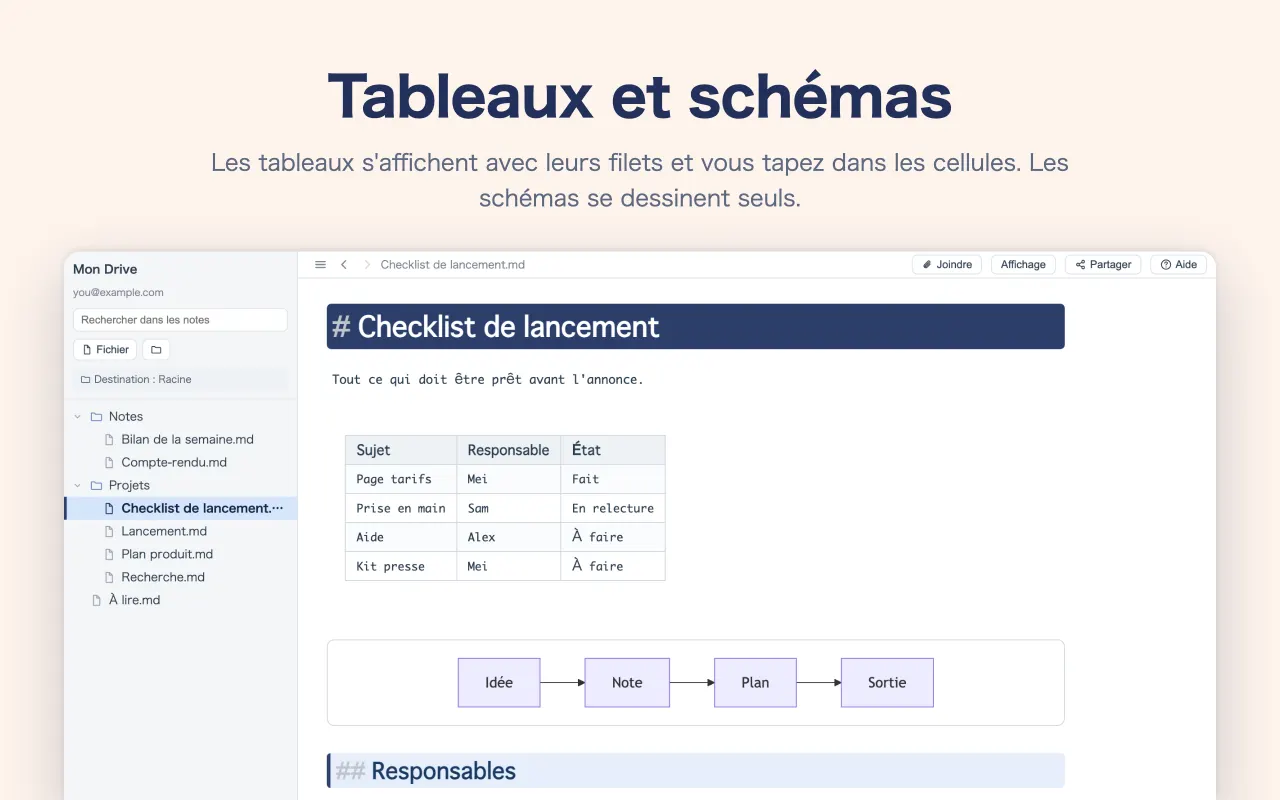Open the Compte-rendu.md note

click(x=181, y=462)
